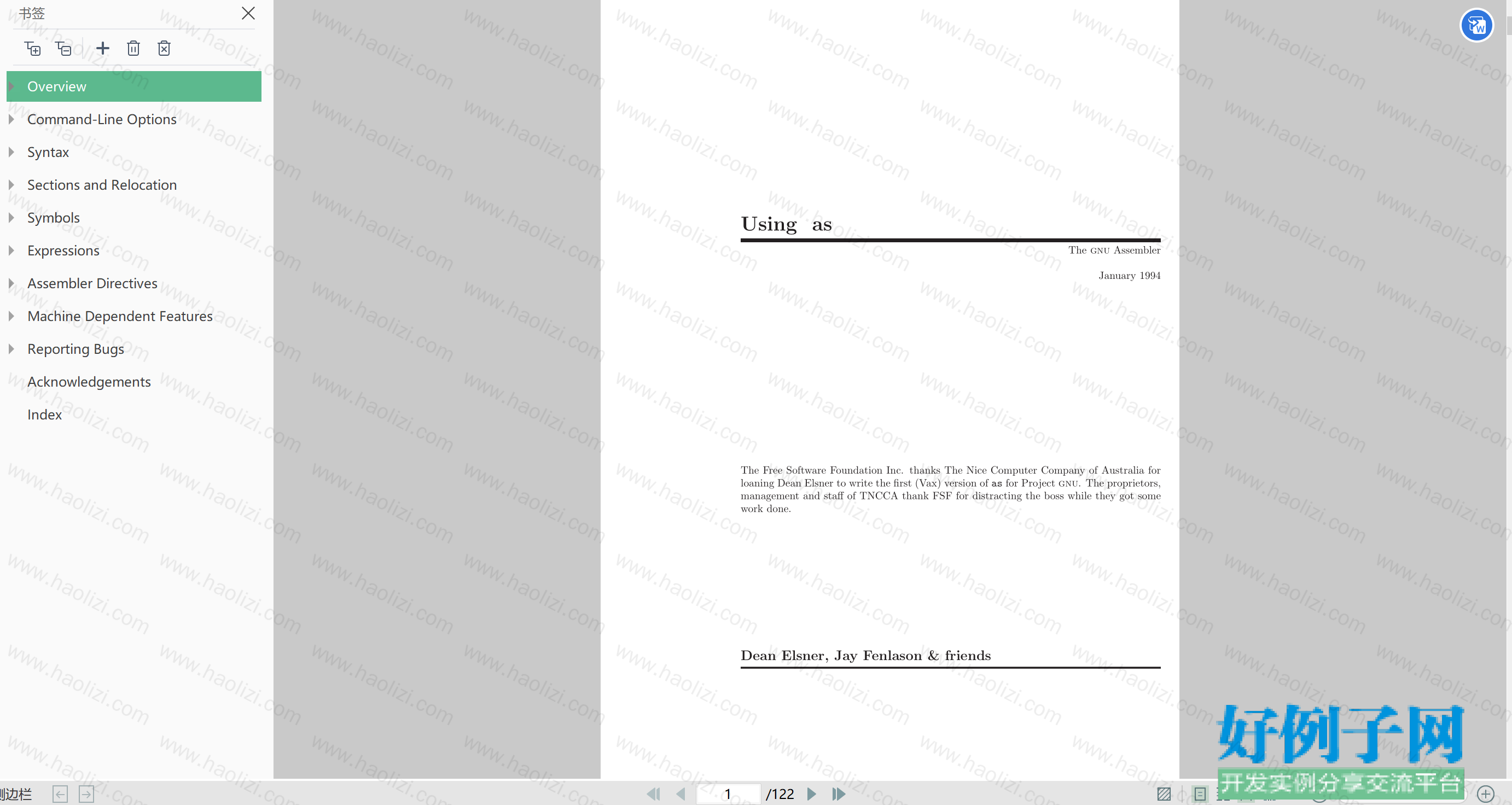Screen dimensions: 1512x805
Task: Close the 书签 bookmark panel
Action: pos(248,13)
